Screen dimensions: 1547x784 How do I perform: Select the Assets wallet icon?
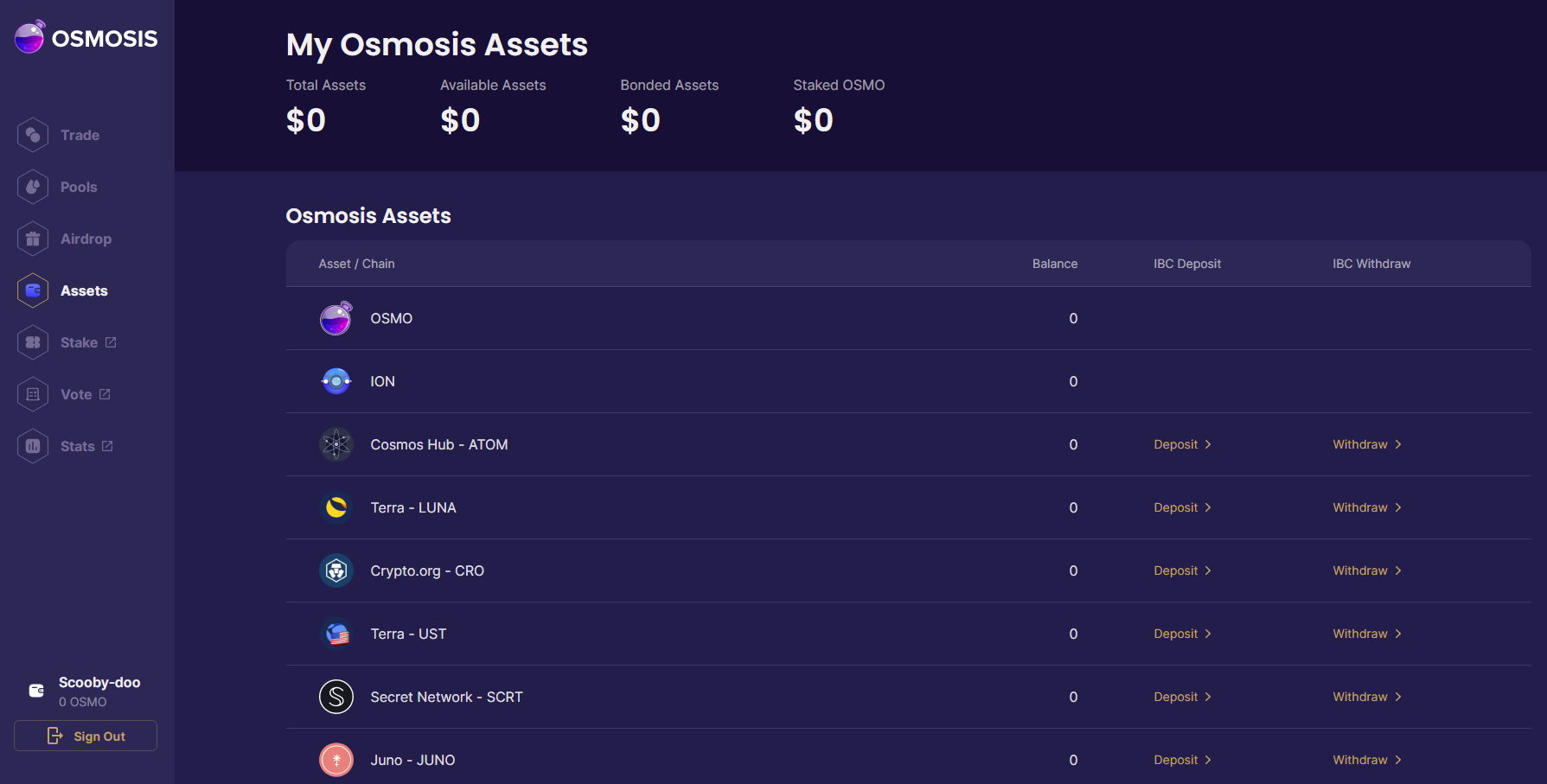coord(33,290)
